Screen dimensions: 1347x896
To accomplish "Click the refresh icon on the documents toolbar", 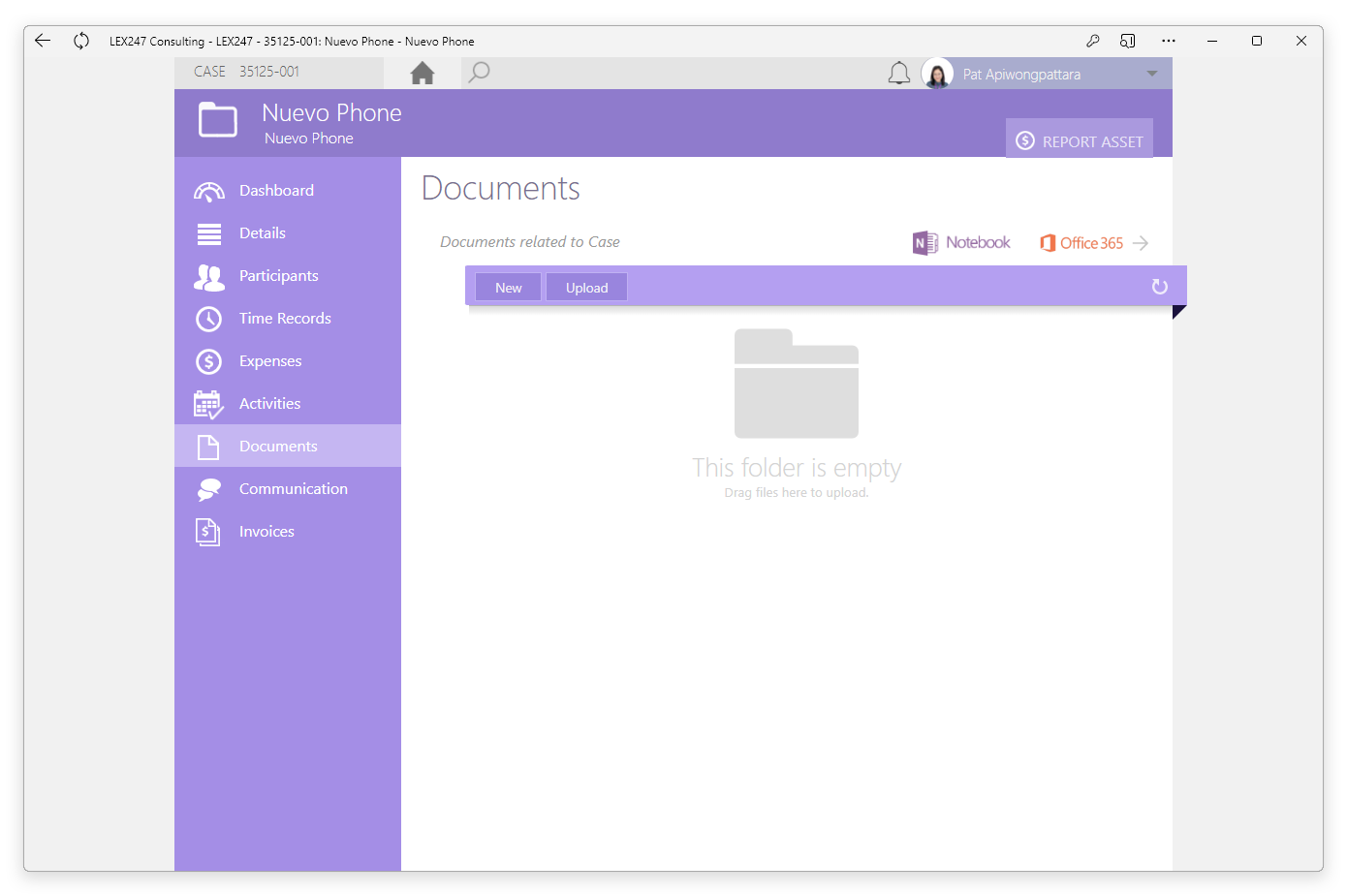I will click(x=1160, y=287).
